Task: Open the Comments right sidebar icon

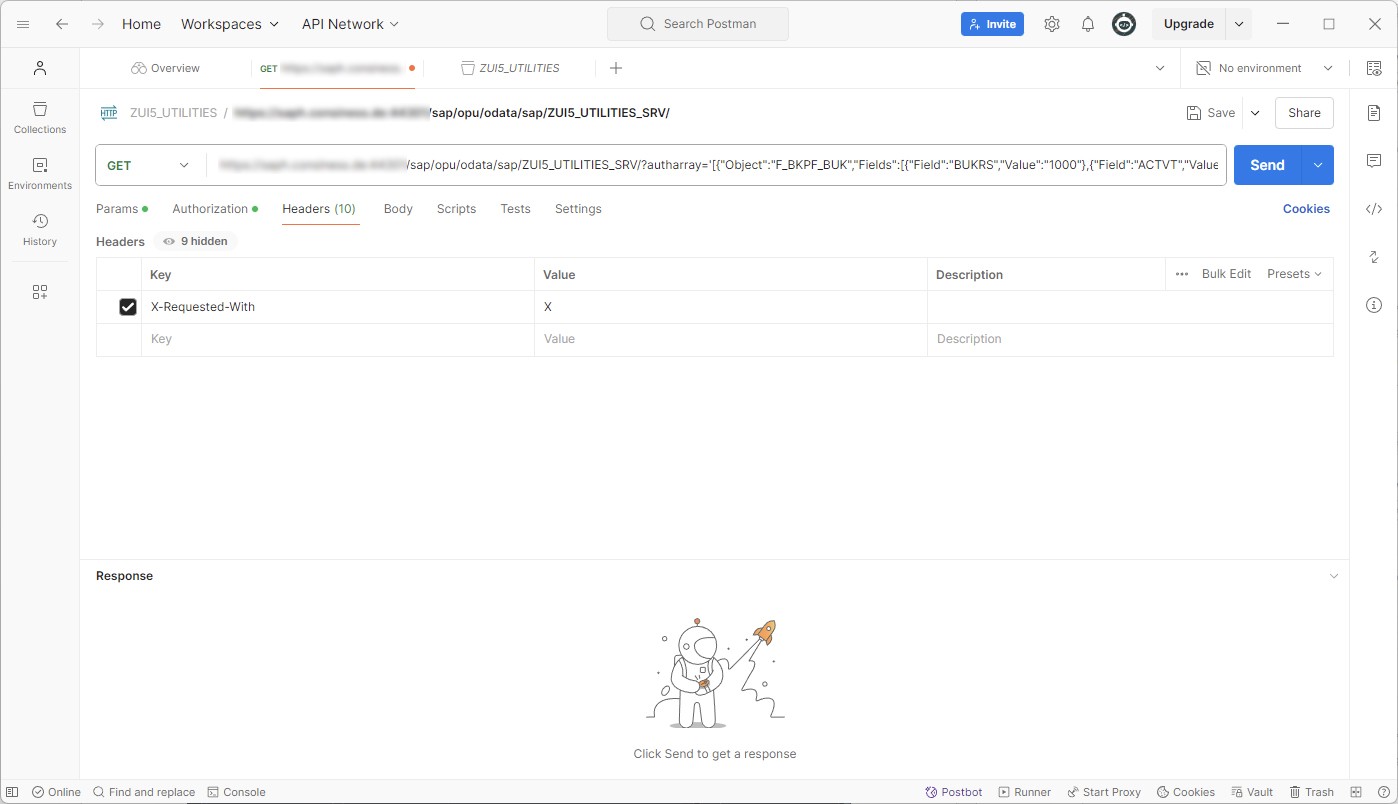Action: pos(1374,161)
